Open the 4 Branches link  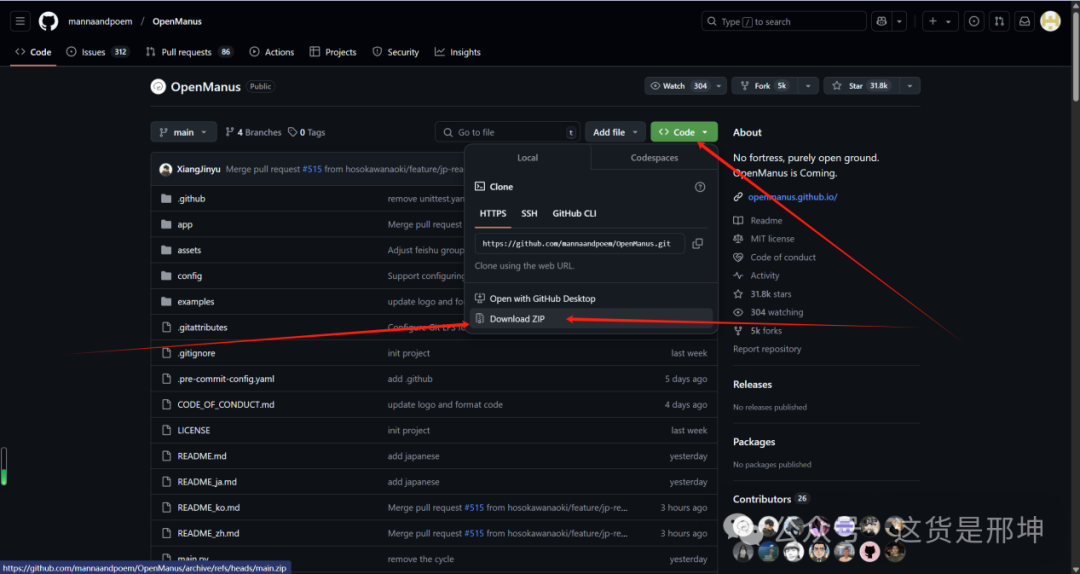[x=253, y=132]
